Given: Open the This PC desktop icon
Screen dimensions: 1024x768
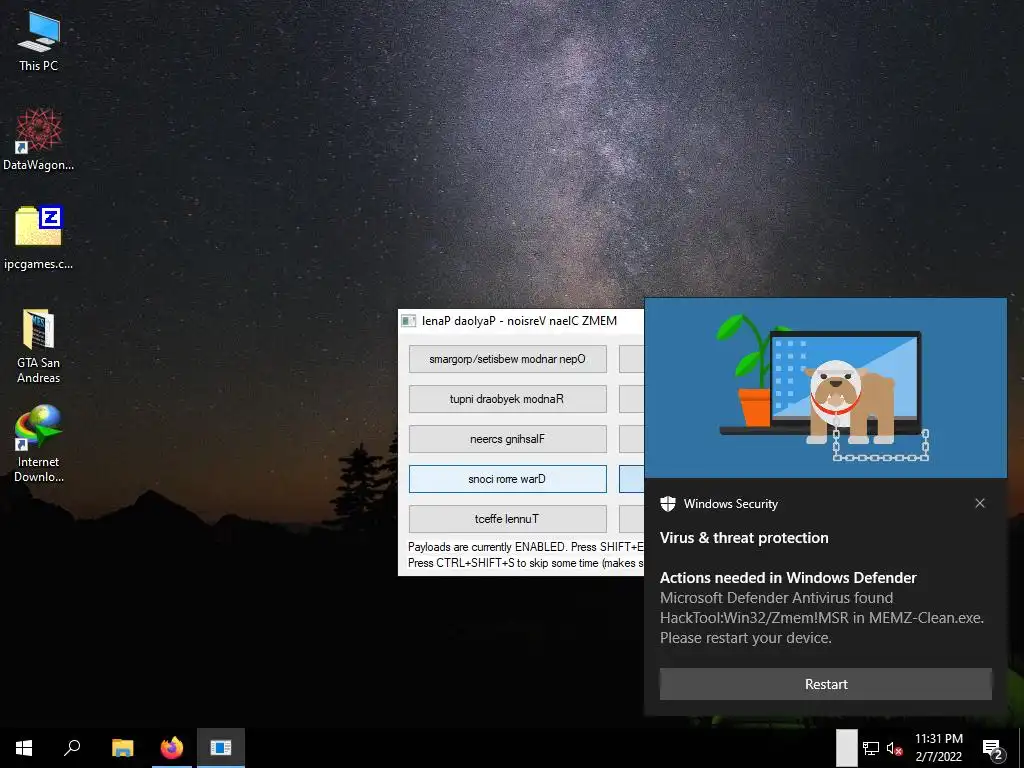Looking at the screenshot, I should coord(39,42).
